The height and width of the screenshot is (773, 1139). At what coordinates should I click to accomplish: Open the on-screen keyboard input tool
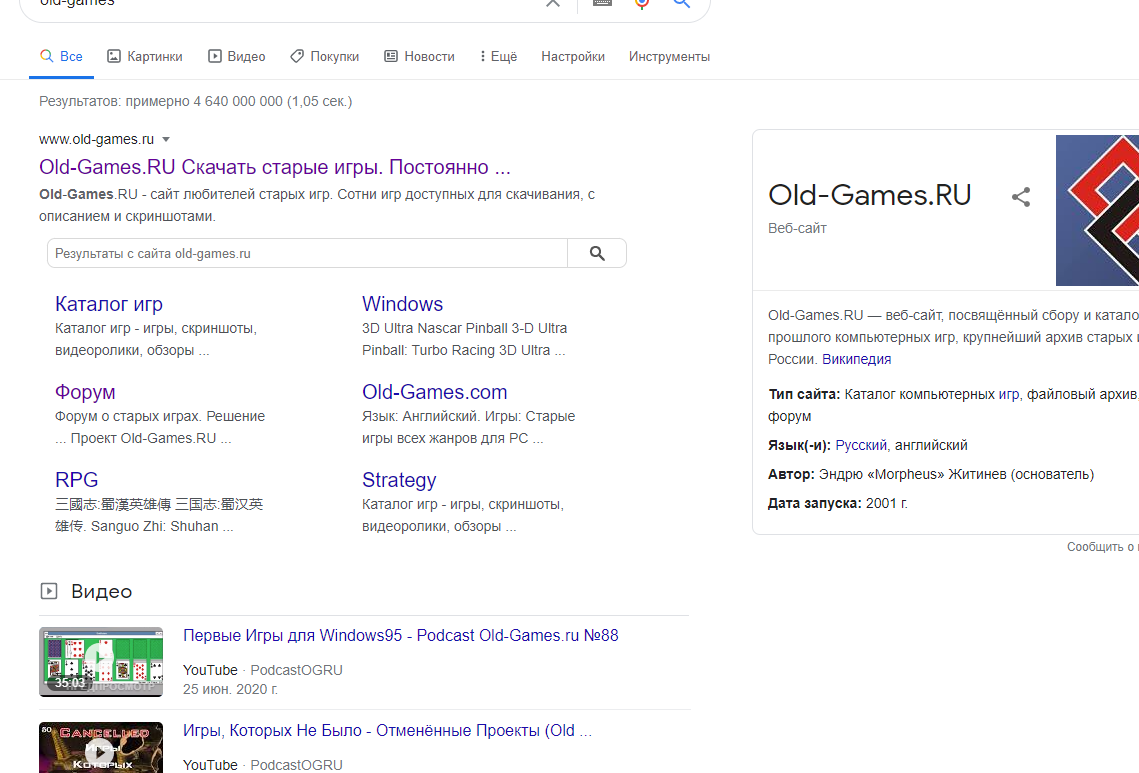coord(602,3)
